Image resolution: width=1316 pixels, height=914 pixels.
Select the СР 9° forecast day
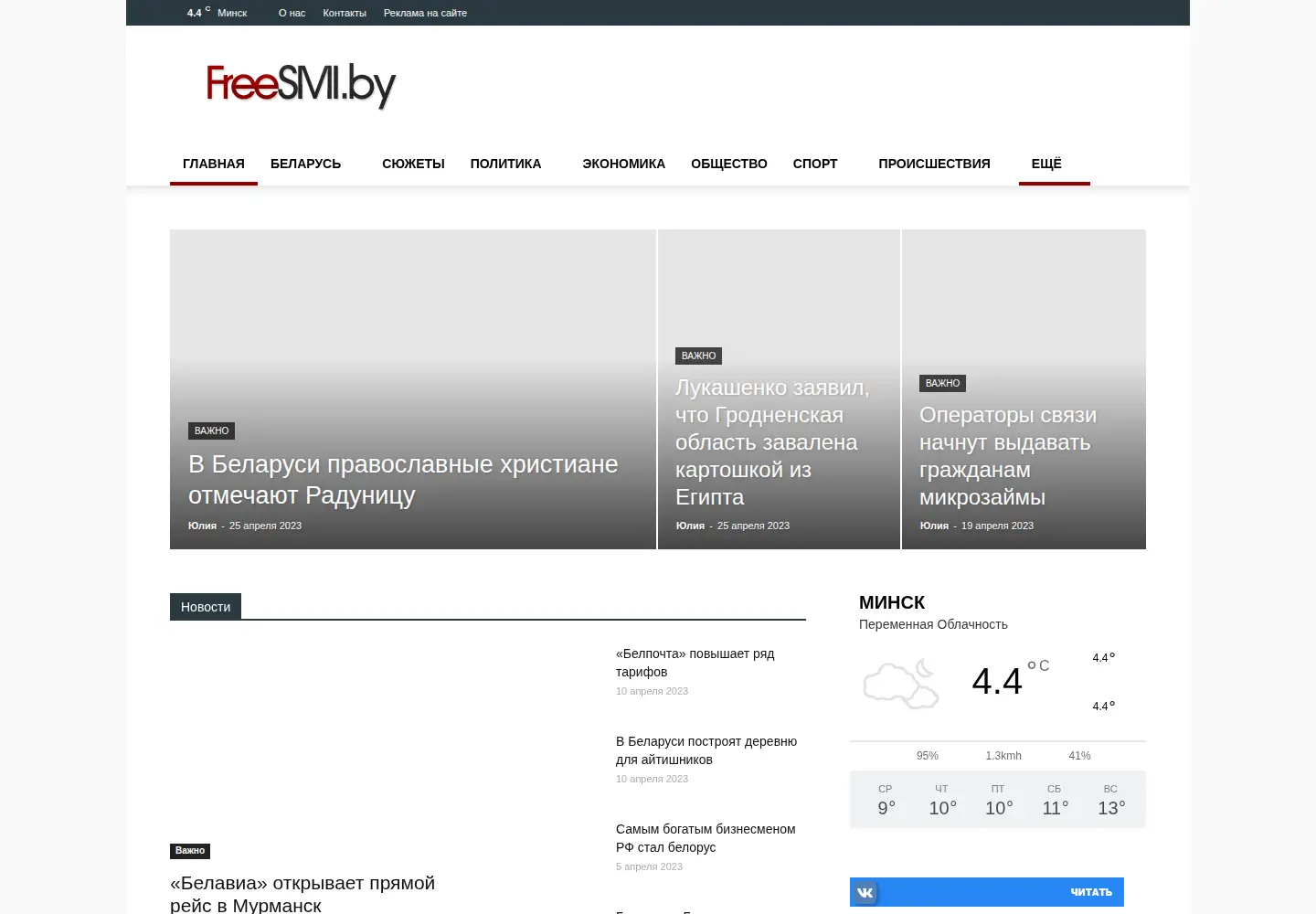(886, 800)
